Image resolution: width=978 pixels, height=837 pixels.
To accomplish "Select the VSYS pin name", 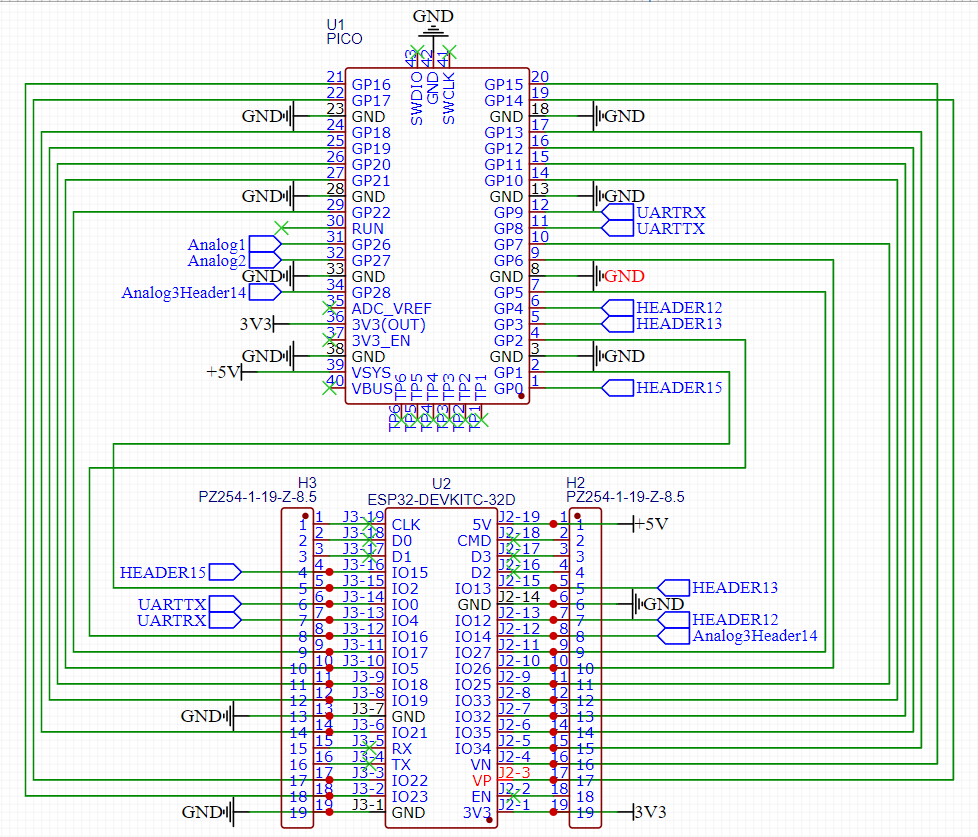I will [371, 373].
